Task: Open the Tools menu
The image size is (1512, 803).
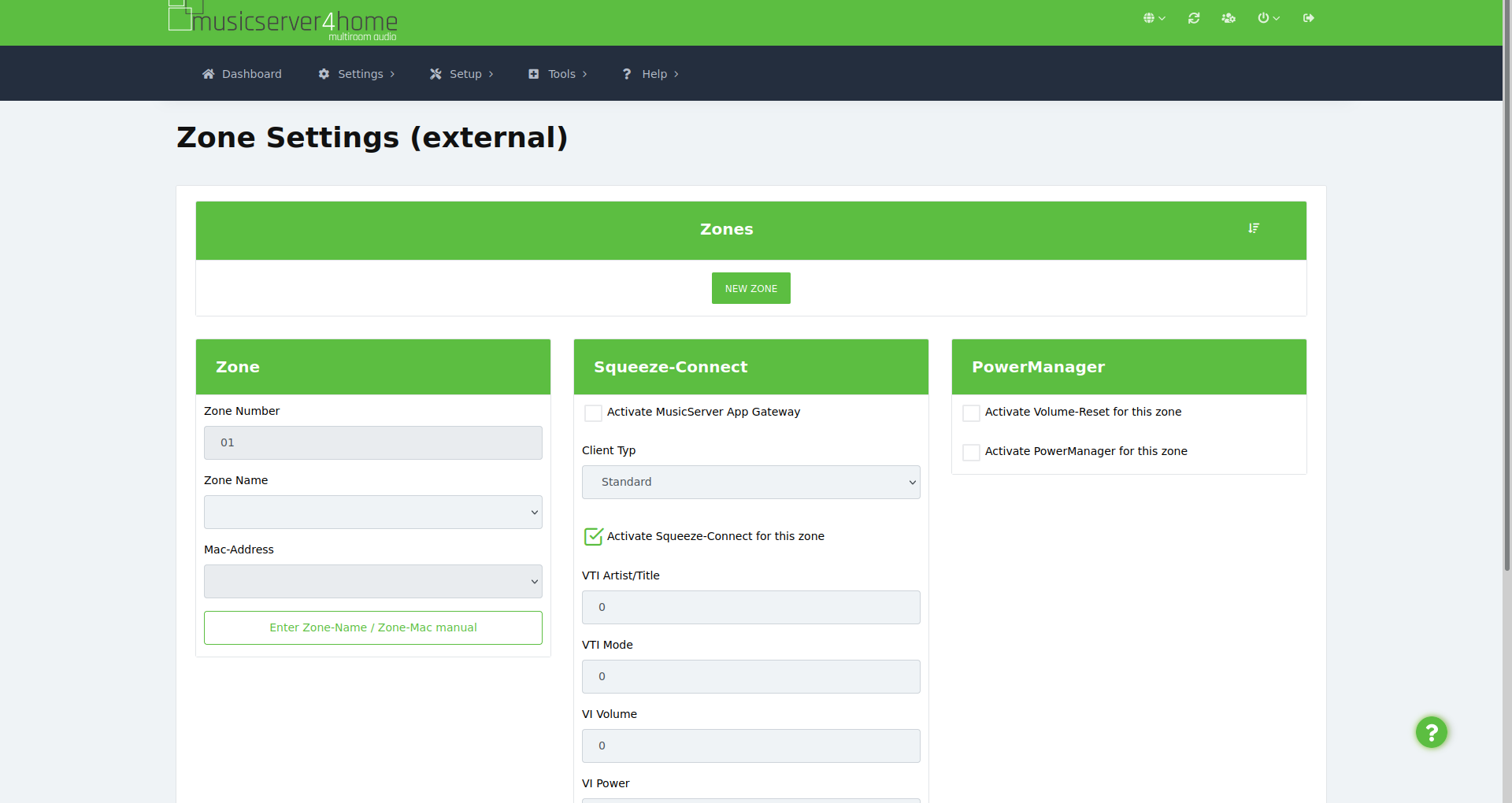Action: pos(558,74)
